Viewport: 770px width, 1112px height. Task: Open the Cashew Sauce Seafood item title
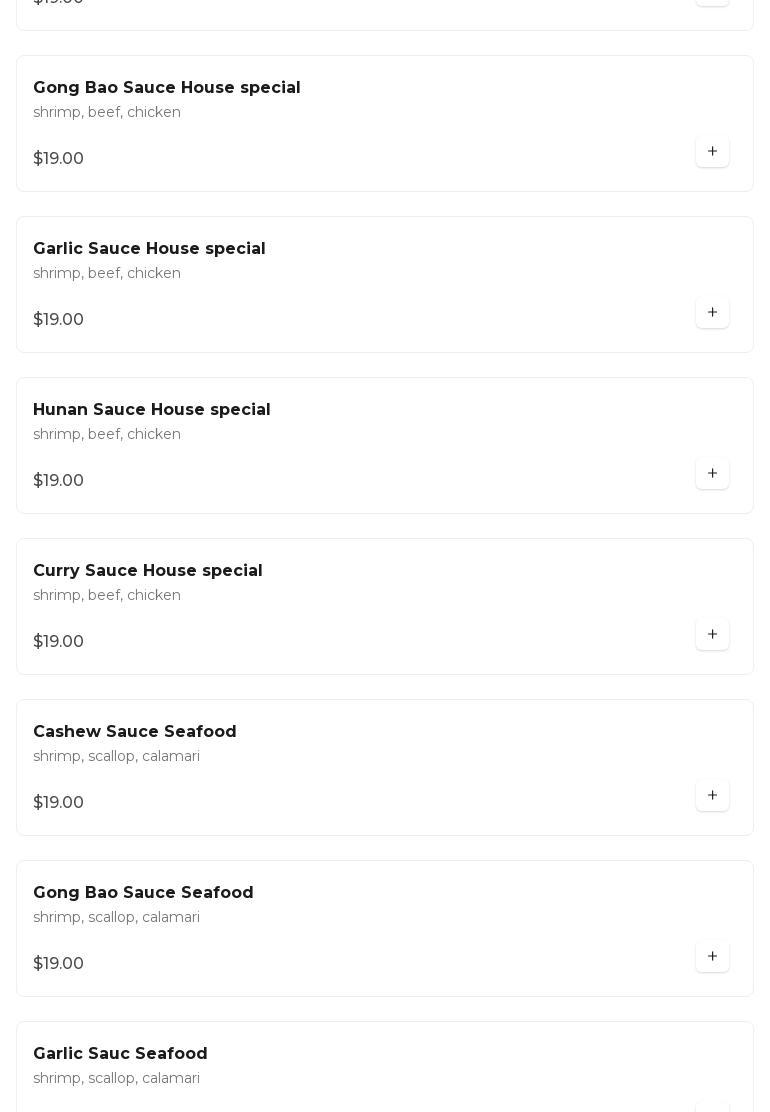click(x=135, y=731)
